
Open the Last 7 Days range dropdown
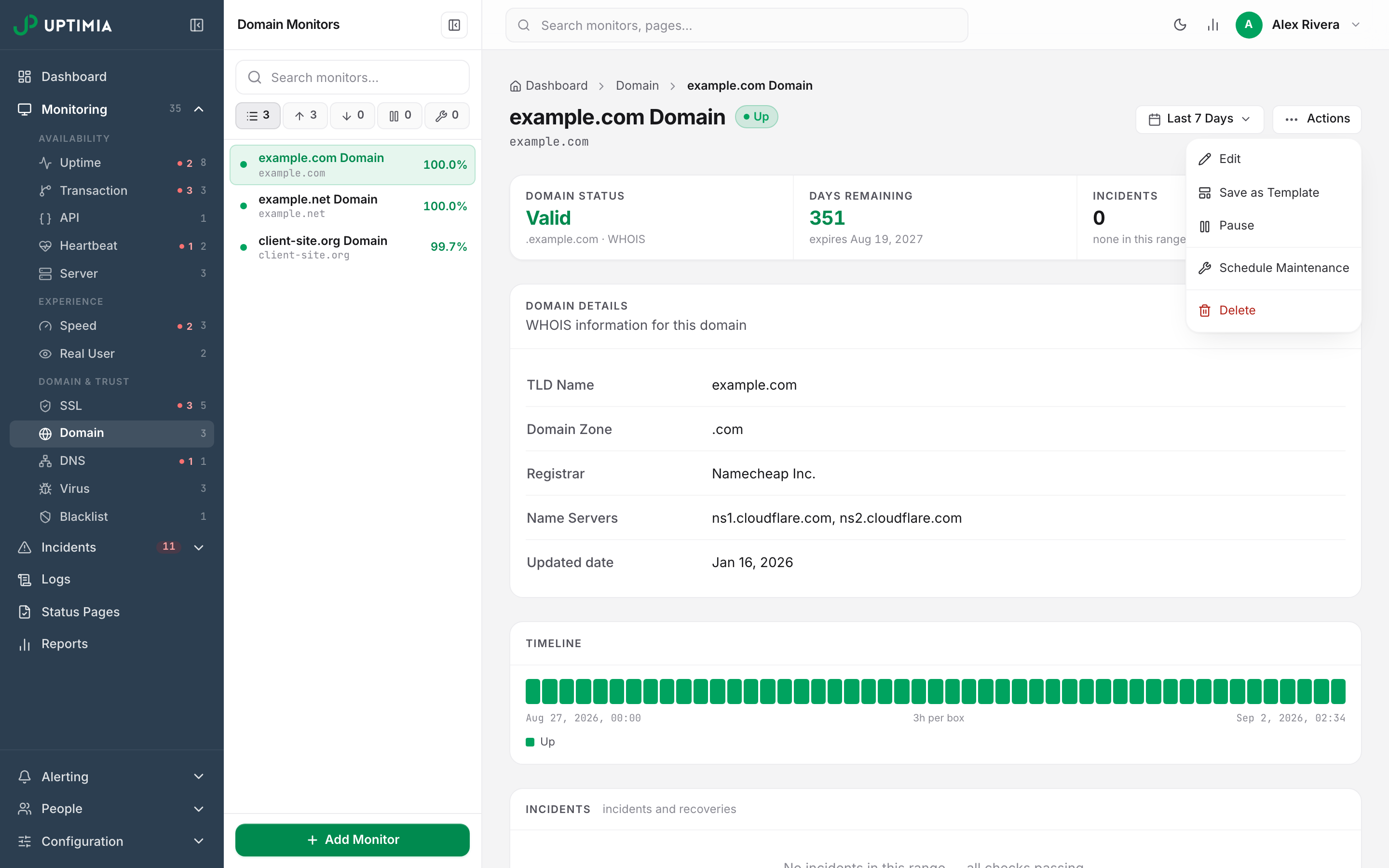(1199, 119)
